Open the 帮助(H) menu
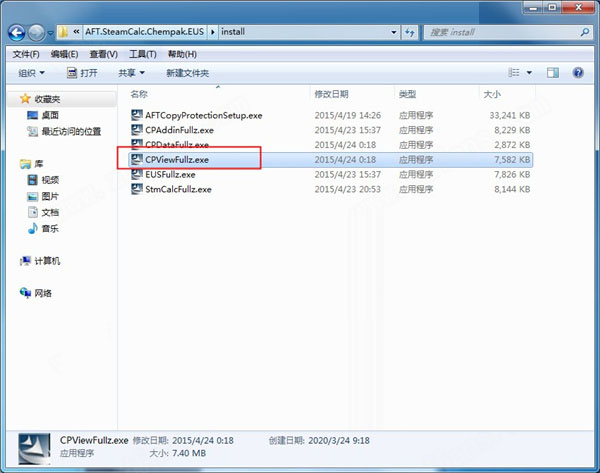The height and width of the screenshot is (473, 600). tap(182, 54)
